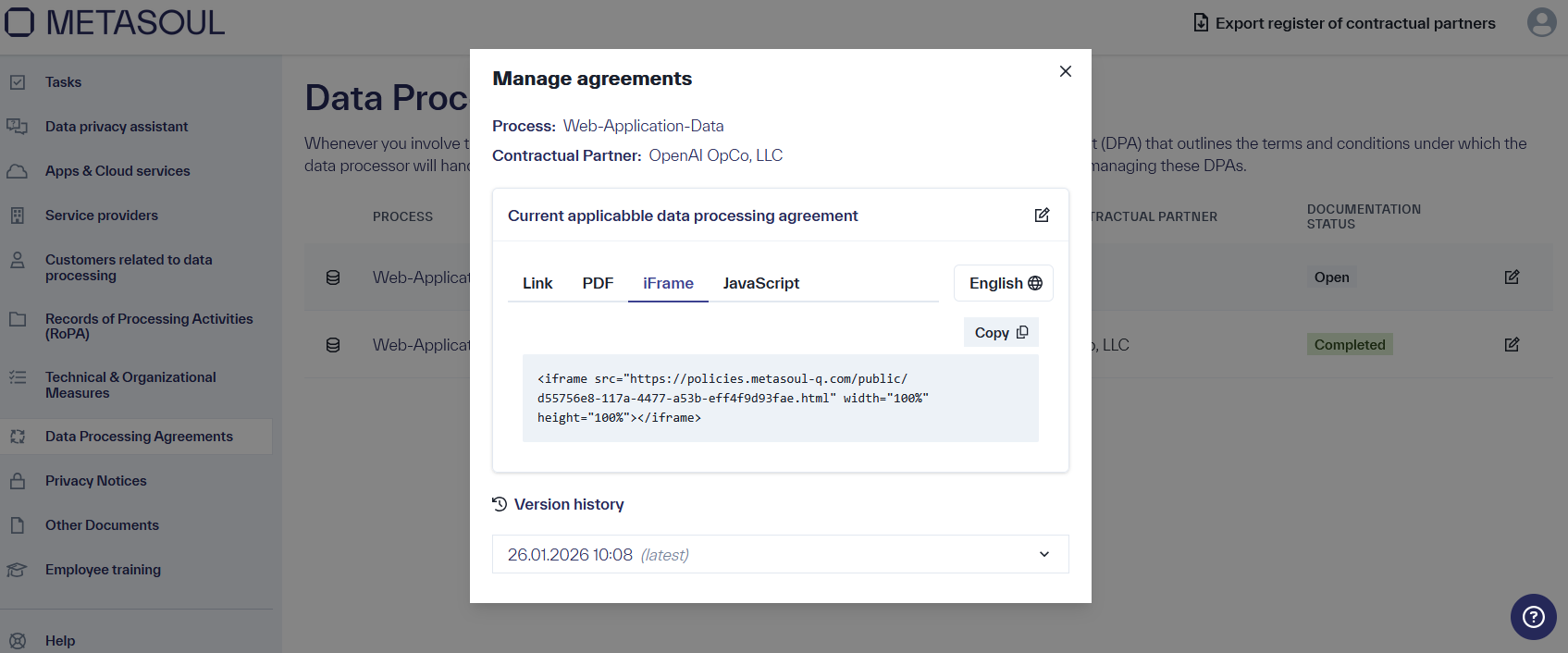The image size is (1568, 653).
Task: Edit the row with Completed status
Action: (x=1512, y=344)
